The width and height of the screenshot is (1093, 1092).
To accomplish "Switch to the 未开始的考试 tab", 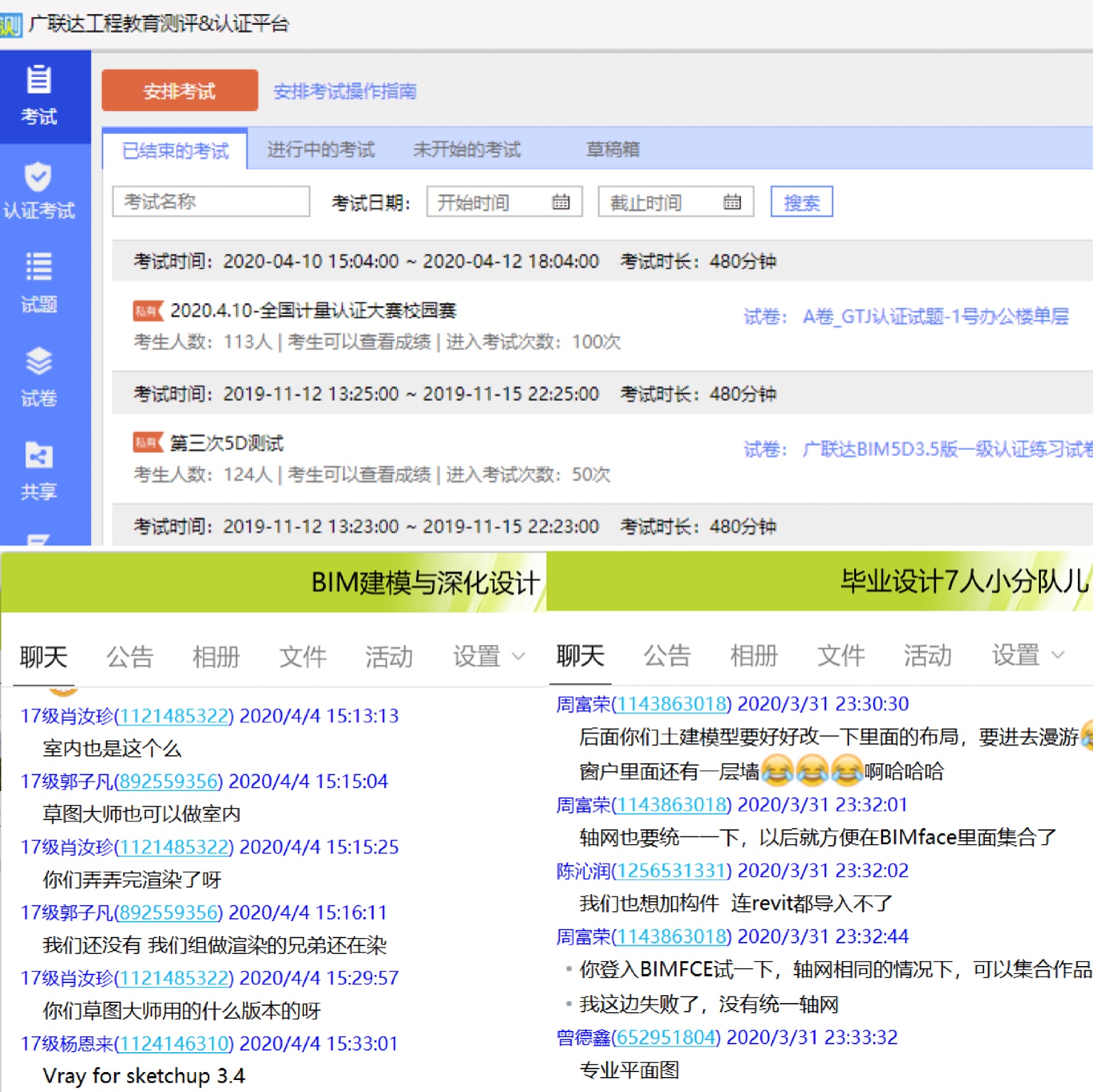I will point(467,149).
